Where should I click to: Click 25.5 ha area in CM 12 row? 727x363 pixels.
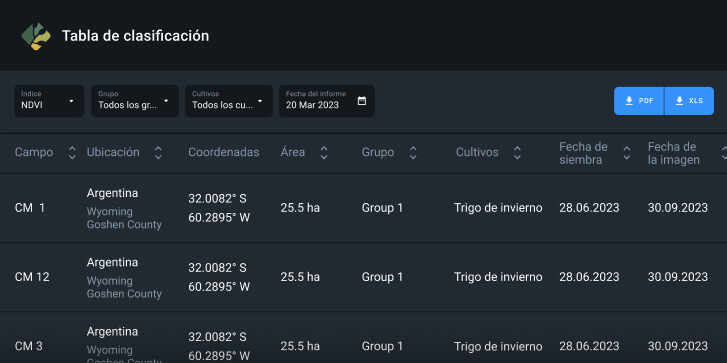point(300,277)
